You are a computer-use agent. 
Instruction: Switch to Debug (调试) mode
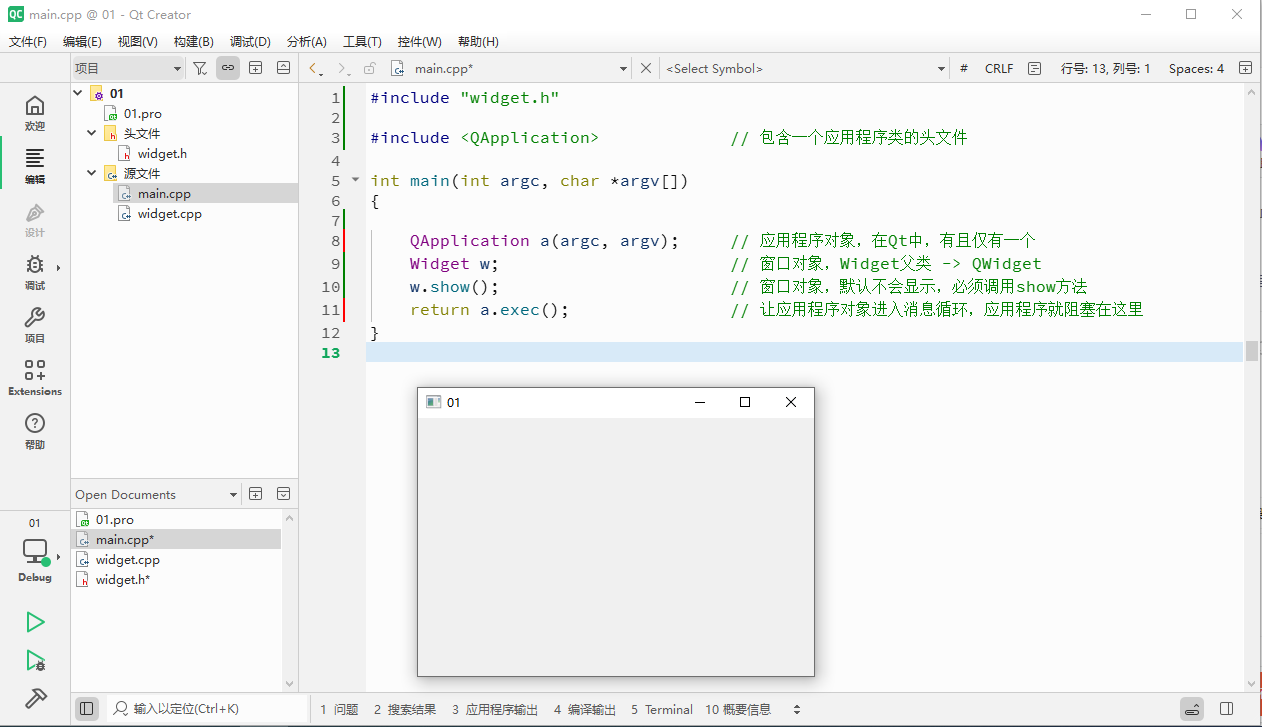coord(35,272)
